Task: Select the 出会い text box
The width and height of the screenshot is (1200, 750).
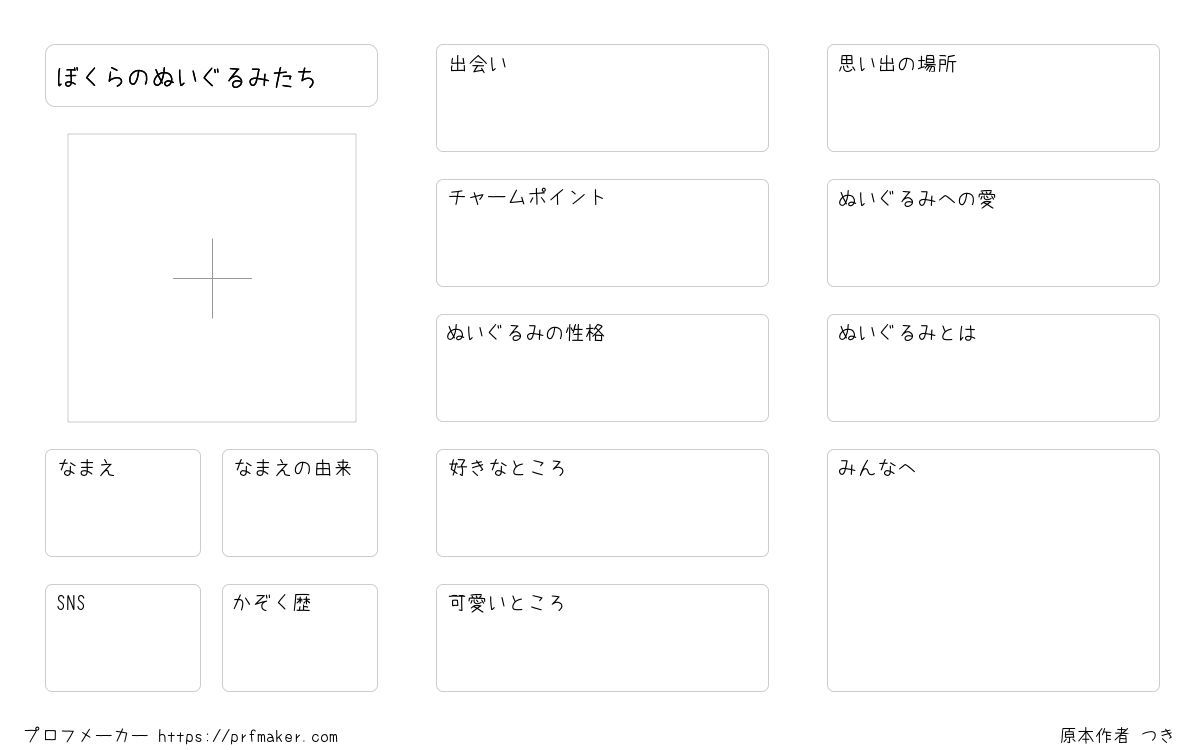Action: [602, 98]
